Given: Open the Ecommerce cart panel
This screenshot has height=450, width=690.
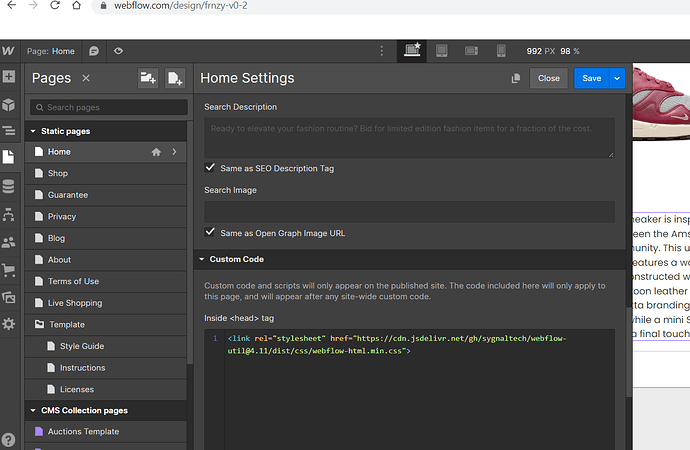Looking at the screenshot, I should tap(9, 269).
